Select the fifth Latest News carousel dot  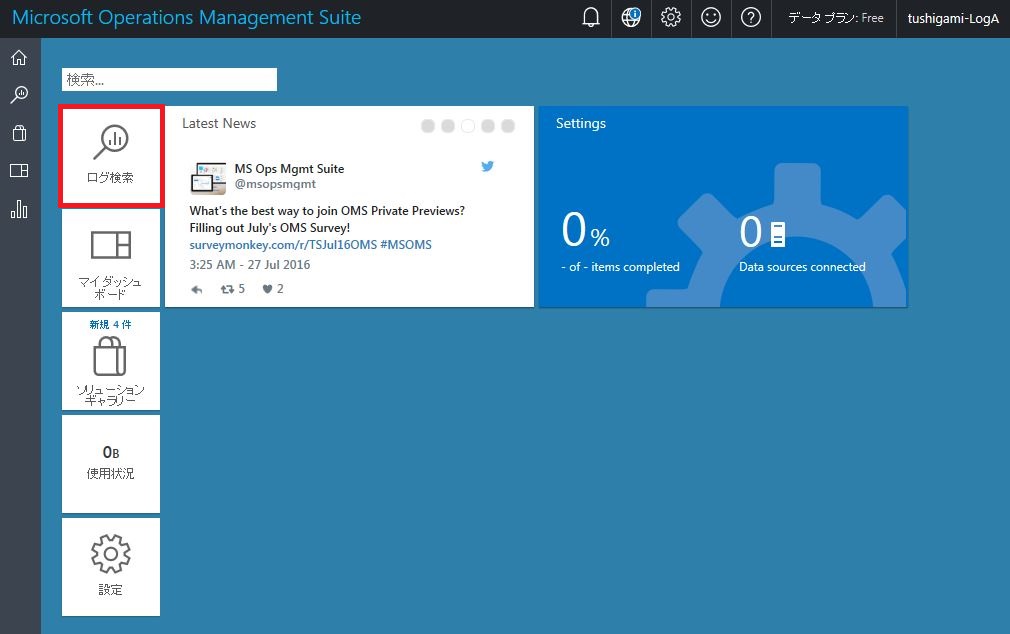(508, 126)
